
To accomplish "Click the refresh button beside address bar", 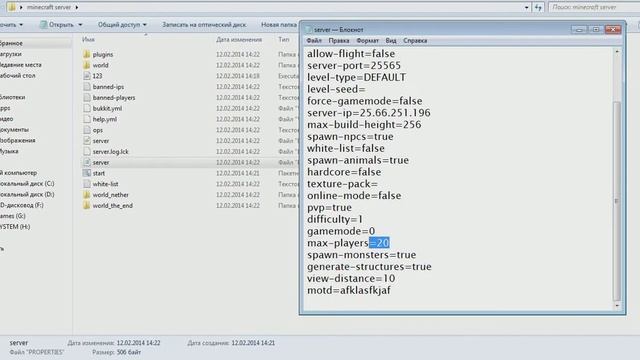I will point(538,7).
